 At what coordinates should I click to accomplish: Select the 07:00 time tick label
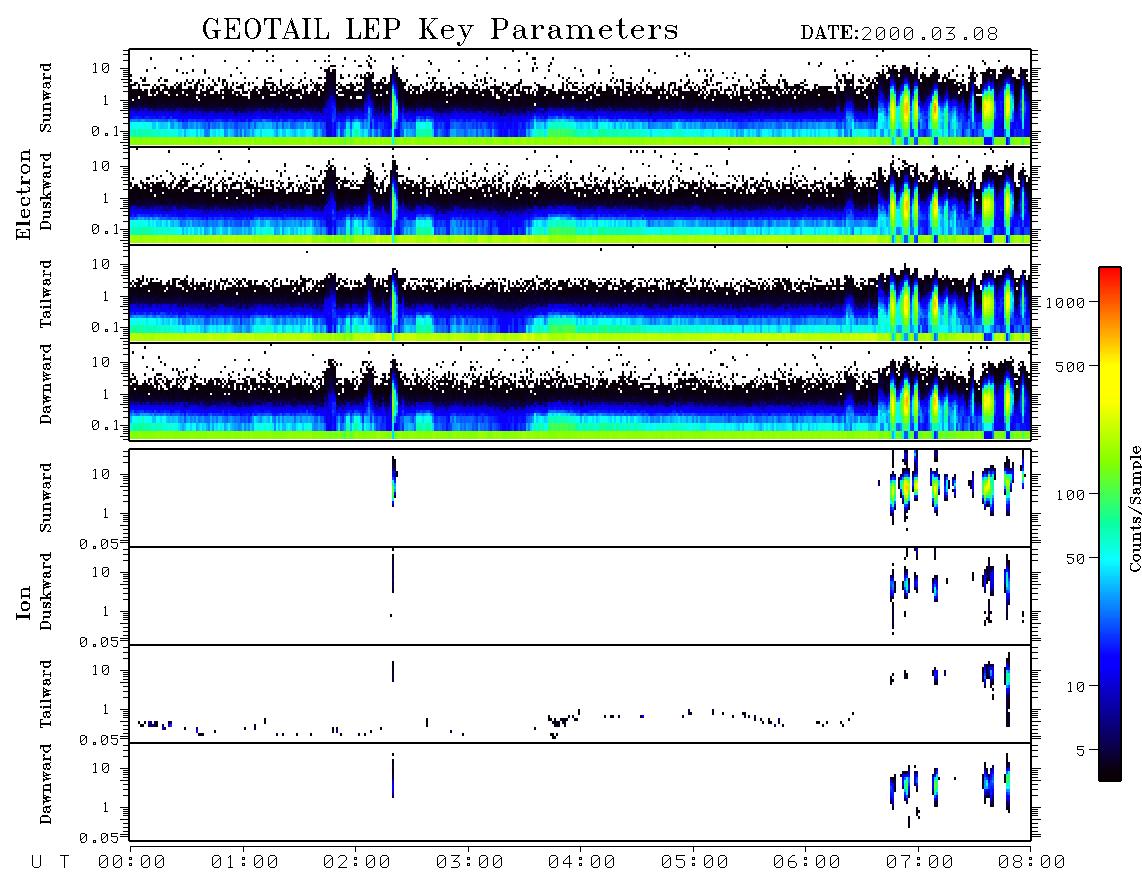point(920,863)
